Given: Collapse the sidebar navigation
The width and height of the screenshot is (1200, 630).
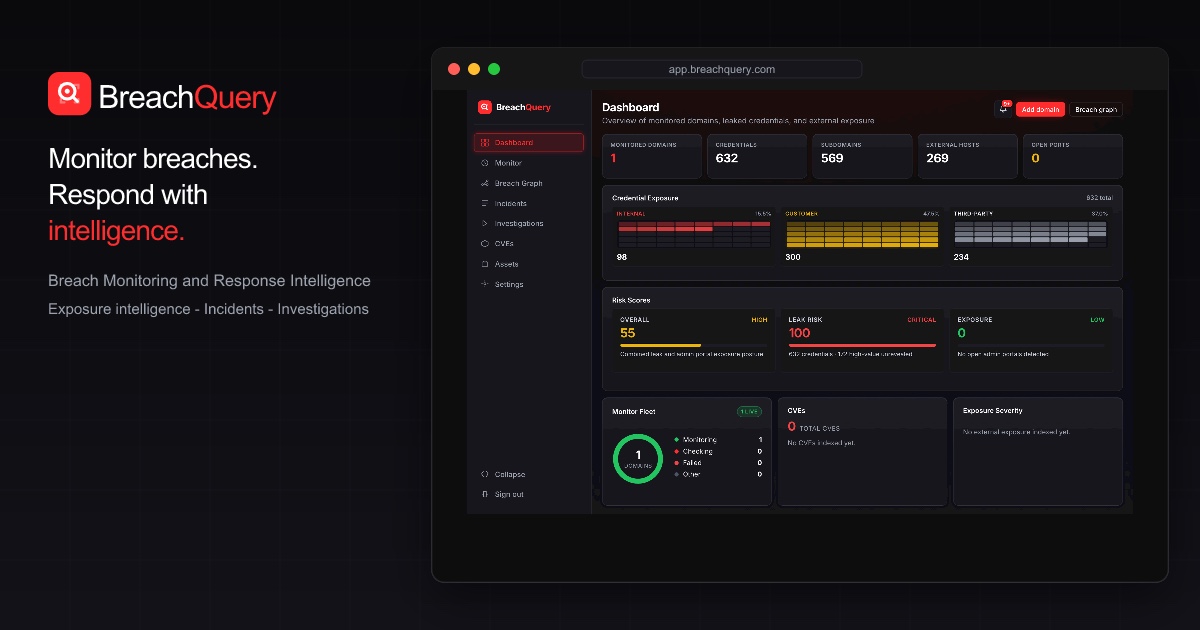Looking at the screenshot, I should click(x=502, y=474).
